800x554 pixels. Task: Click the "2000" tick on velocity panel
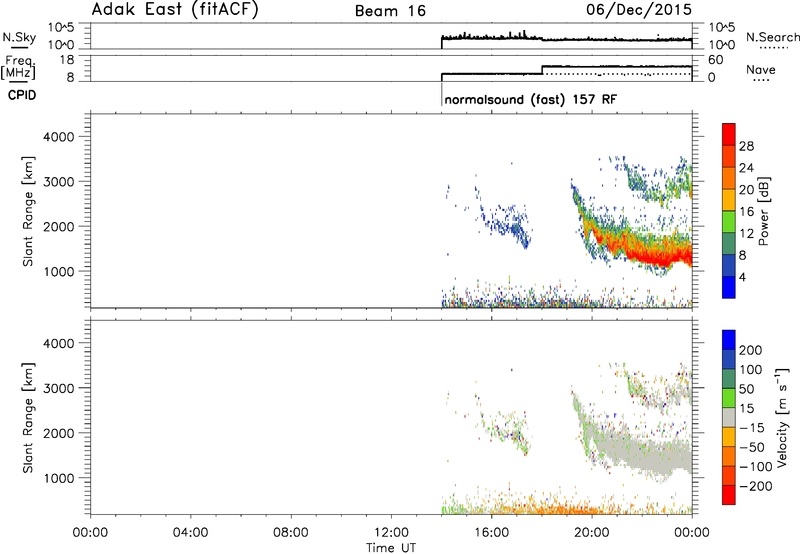point(58,433)
